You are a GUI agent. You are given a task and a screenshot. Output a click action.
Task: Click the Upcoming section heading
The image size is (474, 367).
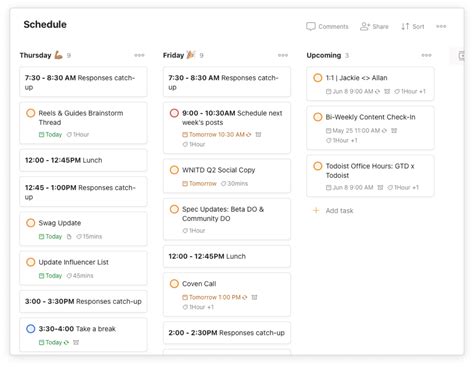324,55
